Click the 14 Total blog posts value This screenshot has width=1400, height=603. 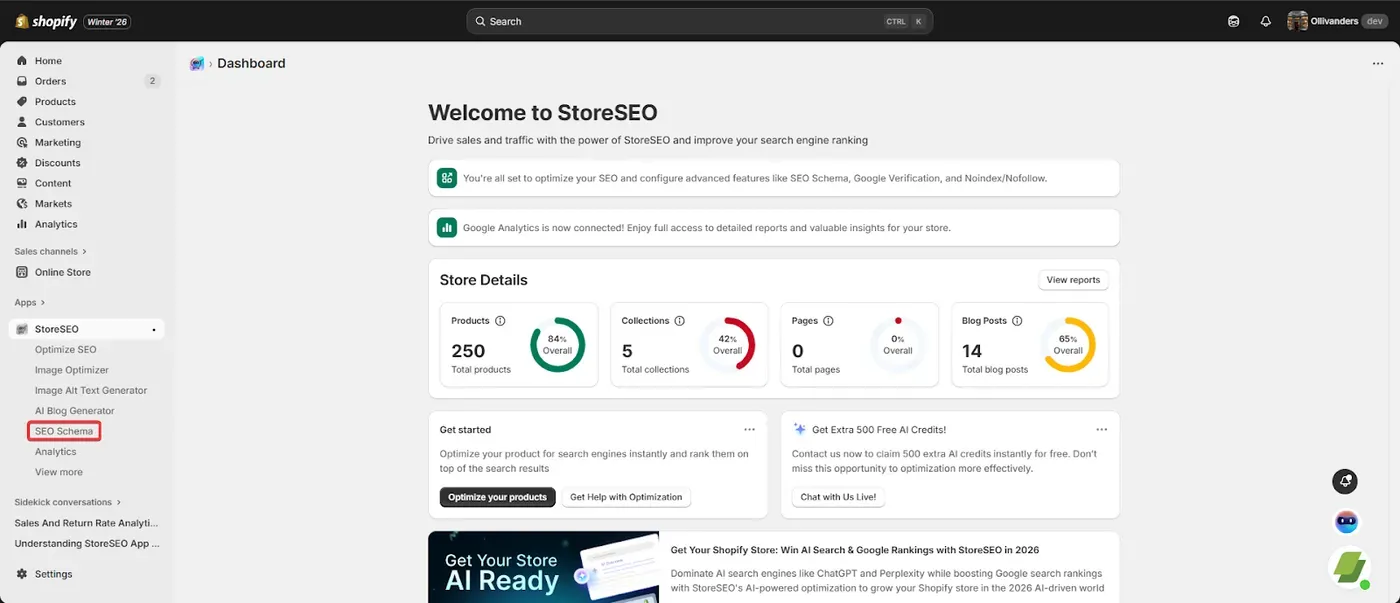(972, 351)
